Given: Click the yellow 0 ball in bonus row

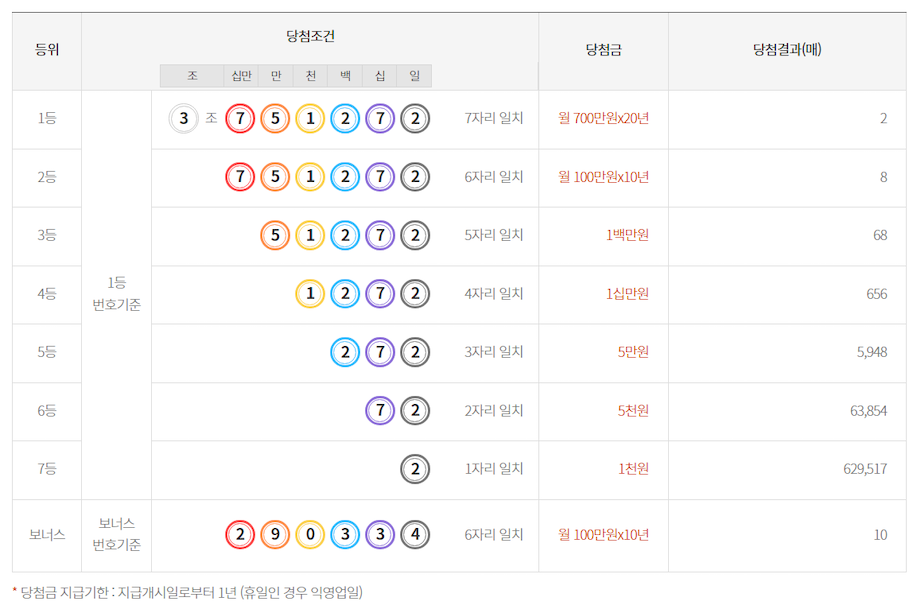Looking at the screenshot, I should (x=310, y=535).
